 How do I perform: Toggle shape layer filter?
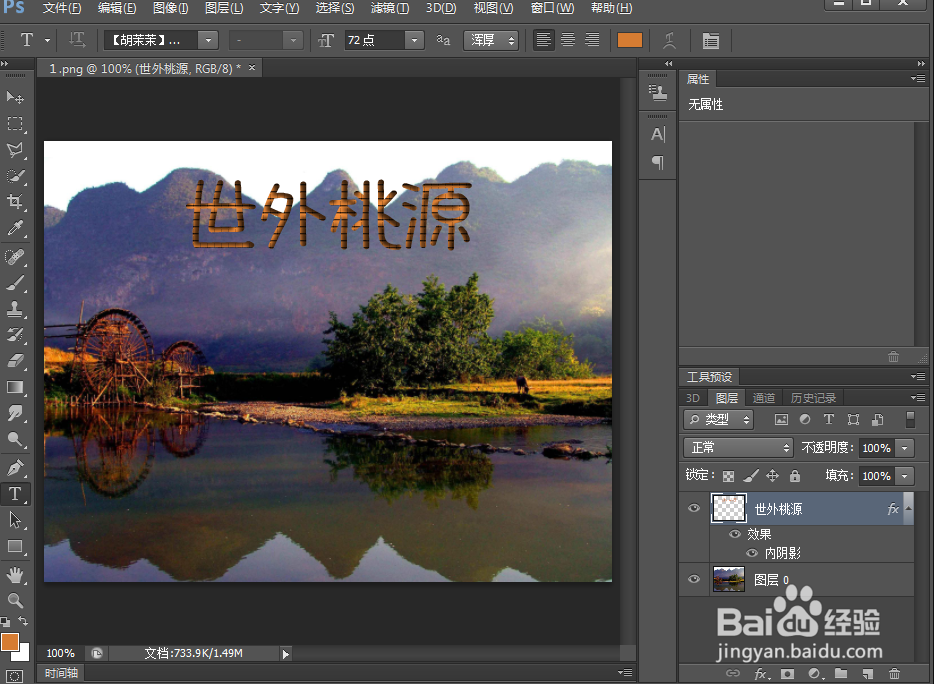pos(853,419)
